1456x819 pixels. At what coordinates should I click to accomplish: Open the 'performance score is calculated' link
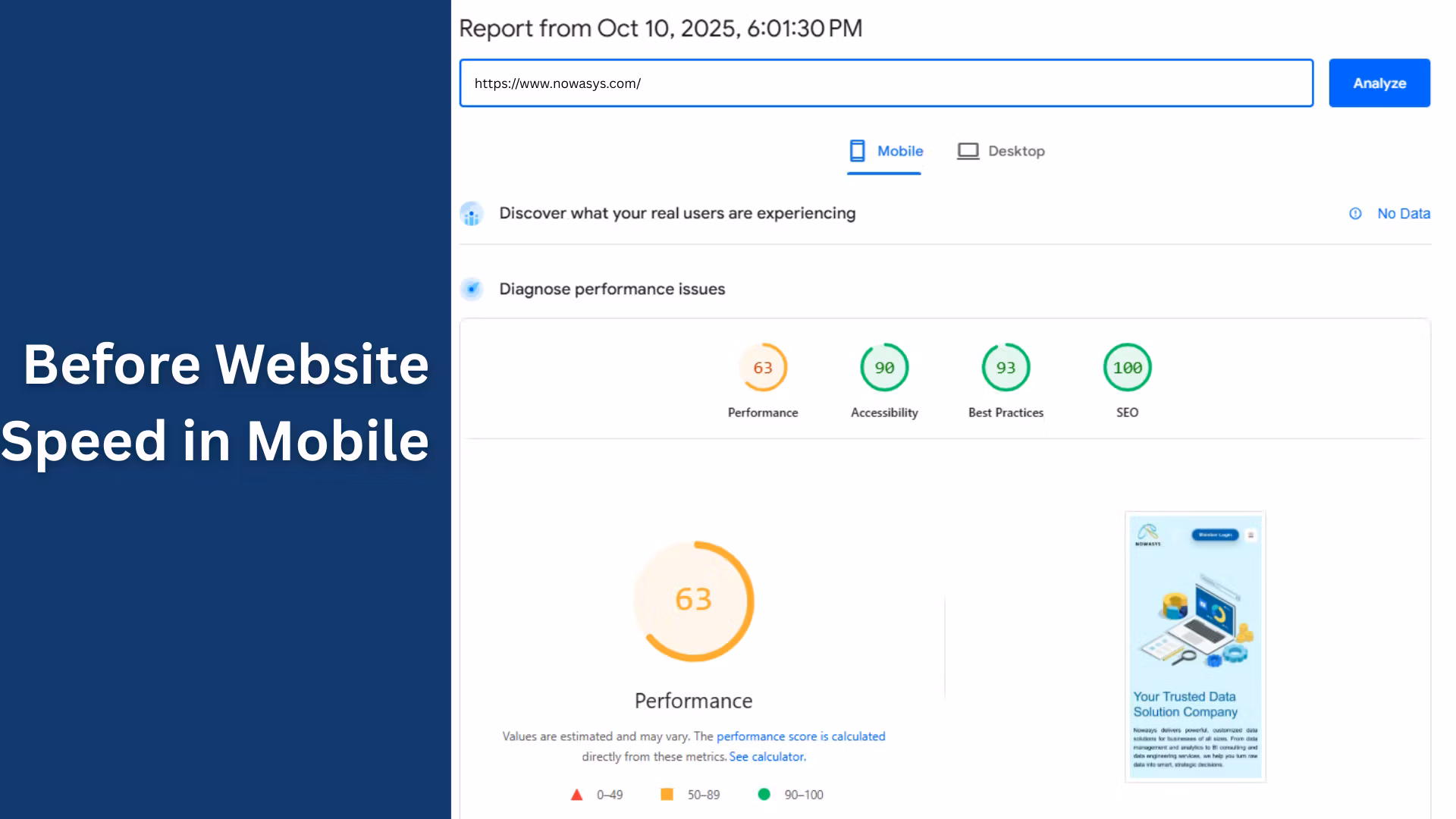click(800, 736)
